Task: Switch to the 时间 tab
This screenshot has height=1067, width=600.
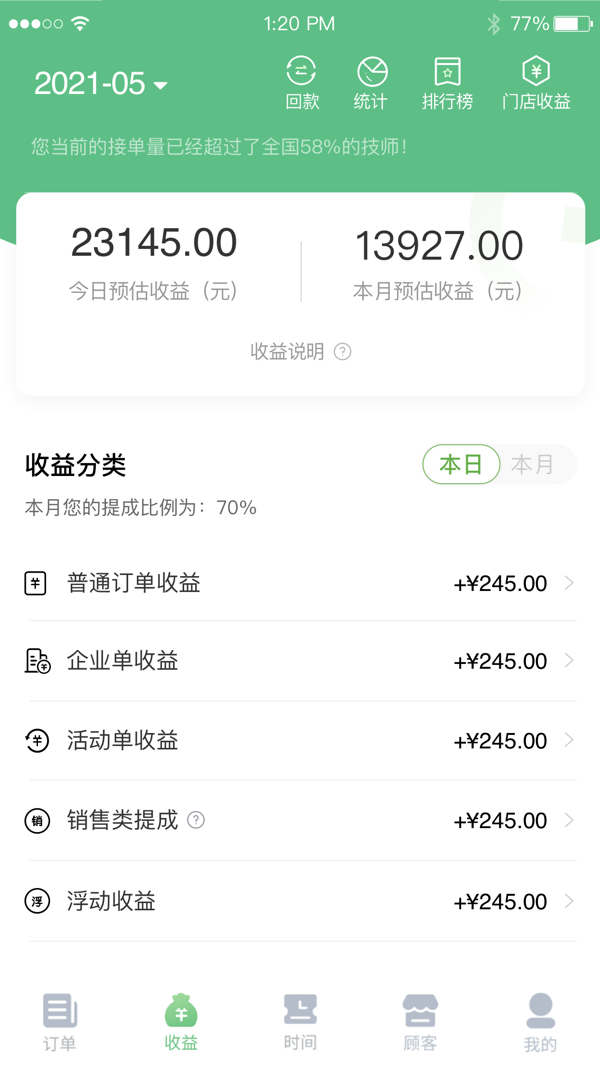Action: point(300,1022)
